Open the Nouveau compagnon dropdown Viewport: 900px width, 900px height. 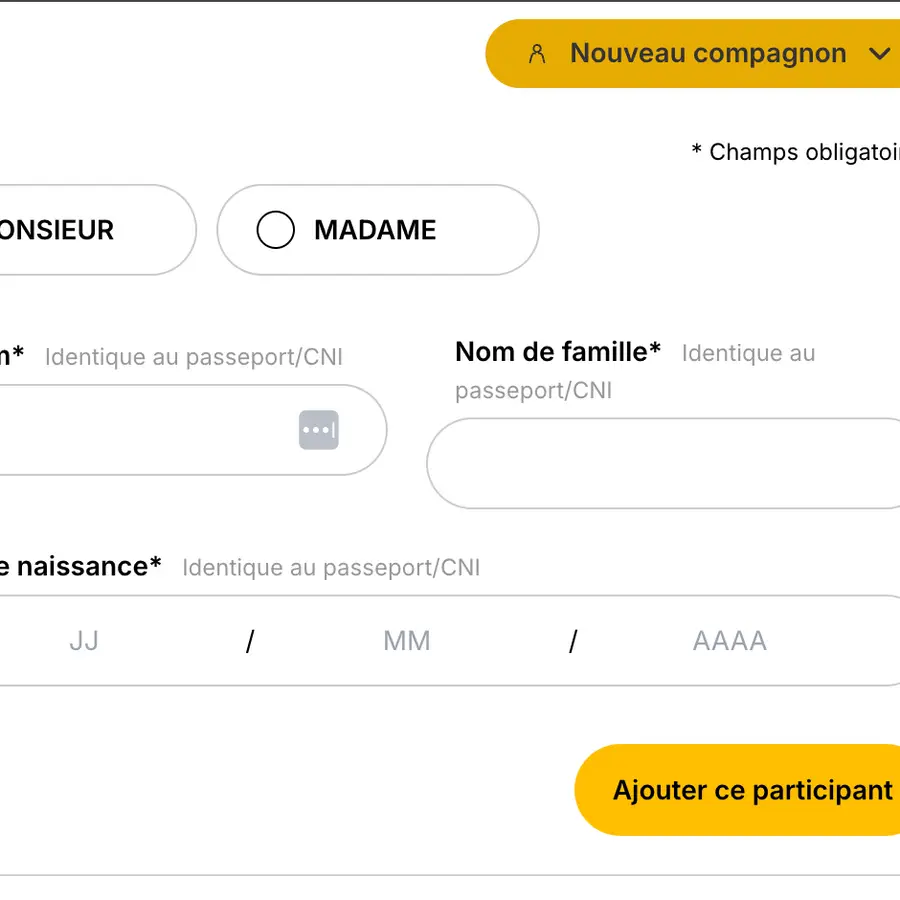(706, 54)
